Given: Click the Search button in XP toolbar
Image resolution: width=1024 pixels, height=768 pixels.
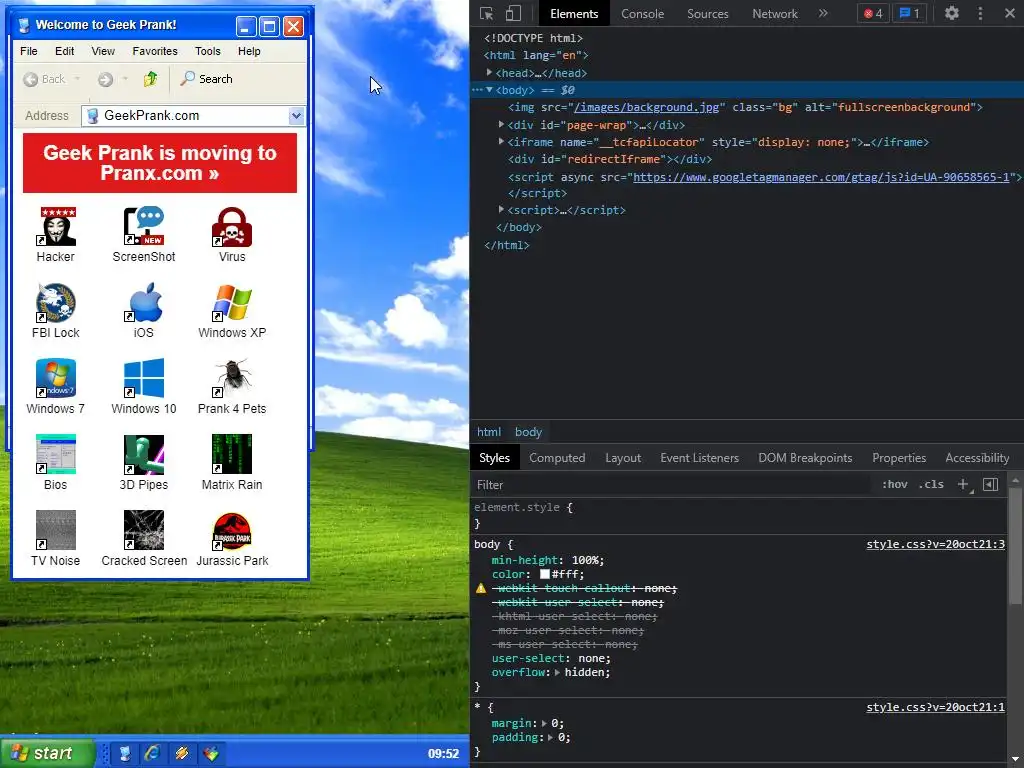Looking at the screenshot, I should pyautogui.click(x=206, y=79).
